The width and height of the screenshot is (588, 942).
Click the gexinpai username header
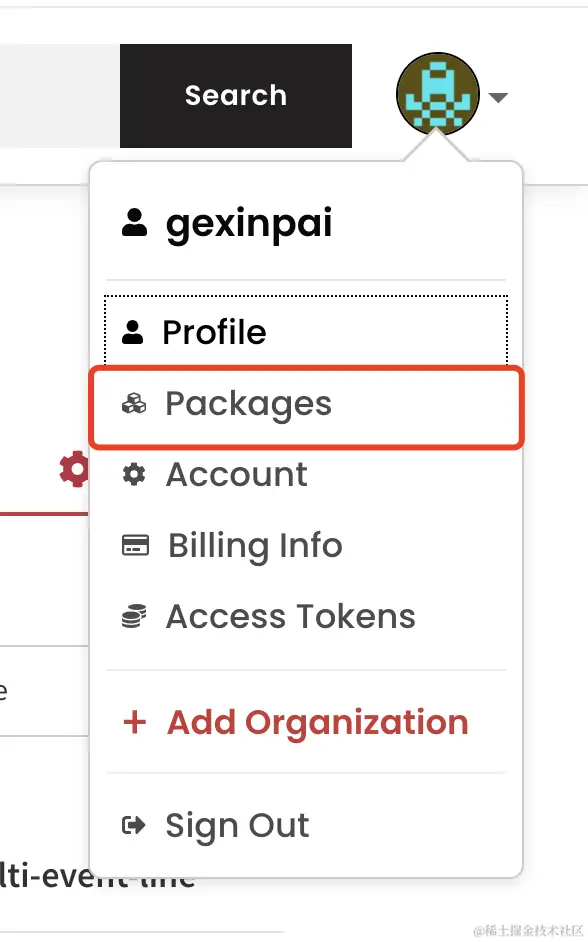(249, 223)
